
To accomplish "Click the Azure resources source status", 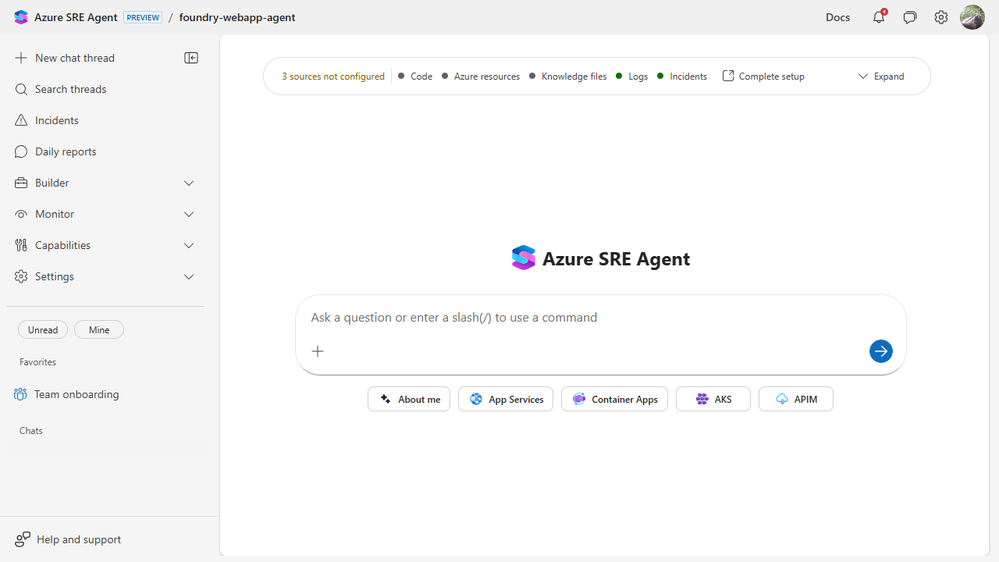I will click(x=481, y=76).
